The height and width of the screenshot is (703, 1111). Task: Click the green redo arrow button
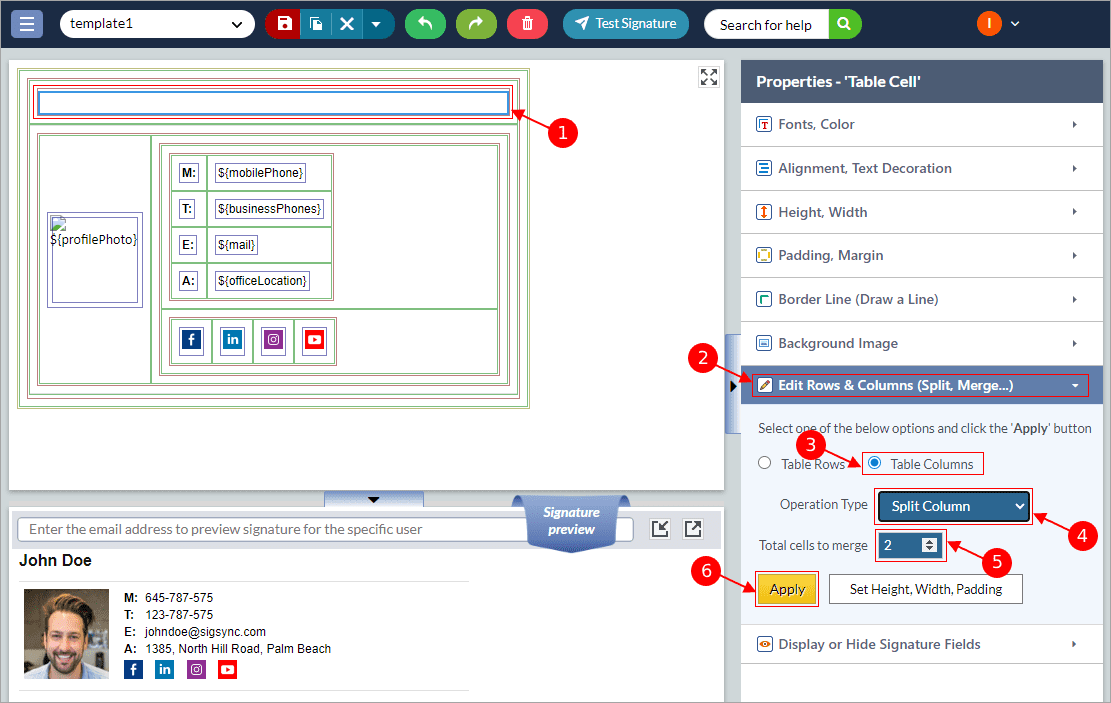click(476, 23)
